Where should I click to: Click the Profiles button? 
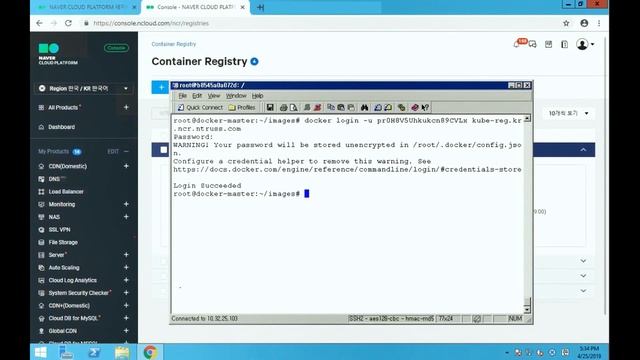click(x=242, y=107)
